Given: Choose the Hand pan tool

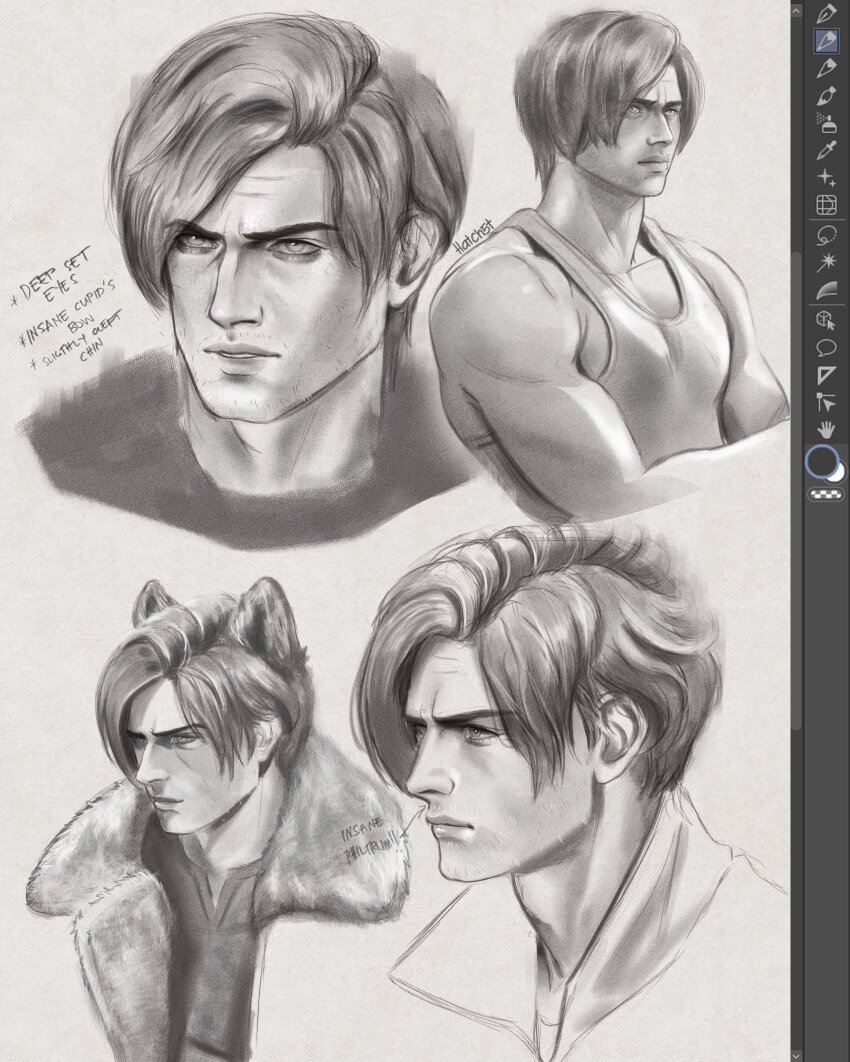Looking at the screenshot, I should [x=826, y=429].
